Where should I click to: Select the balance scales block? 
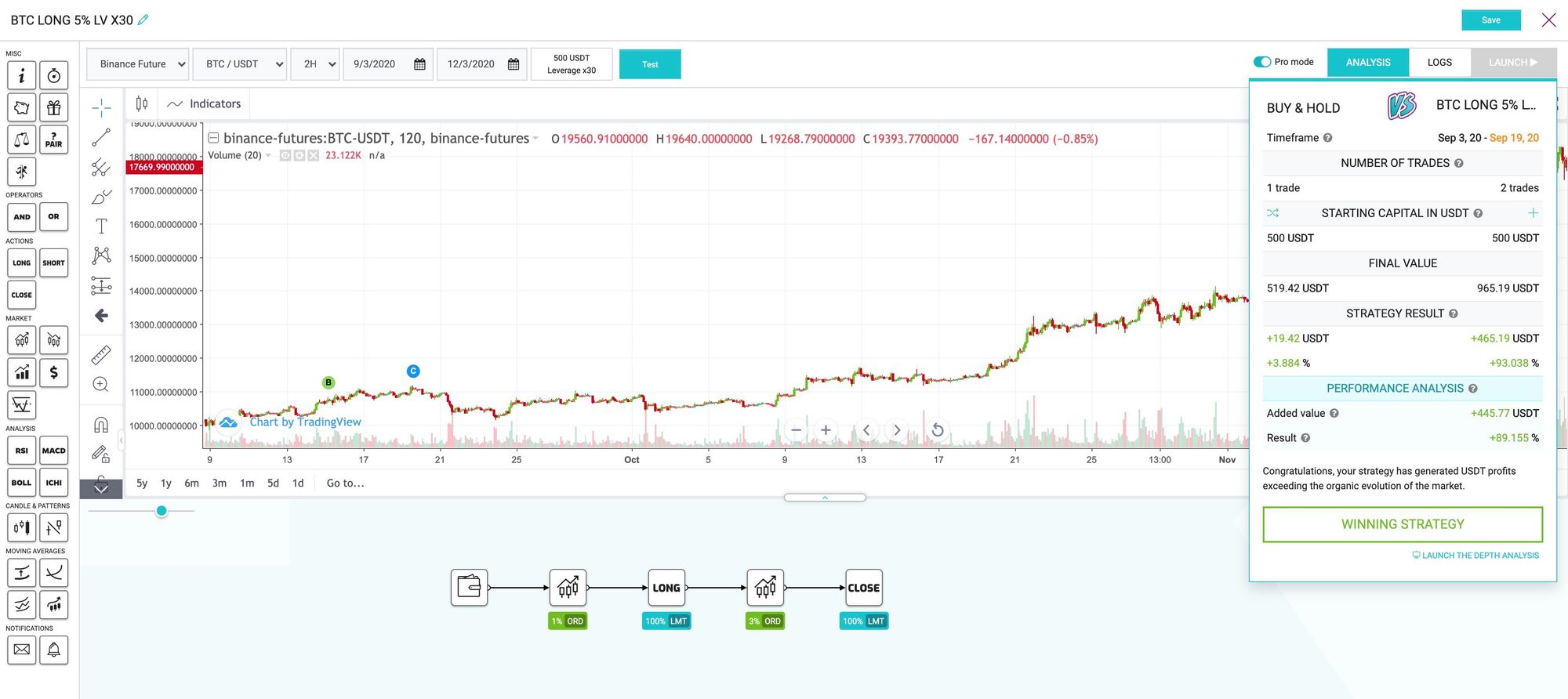coord(22,139)
